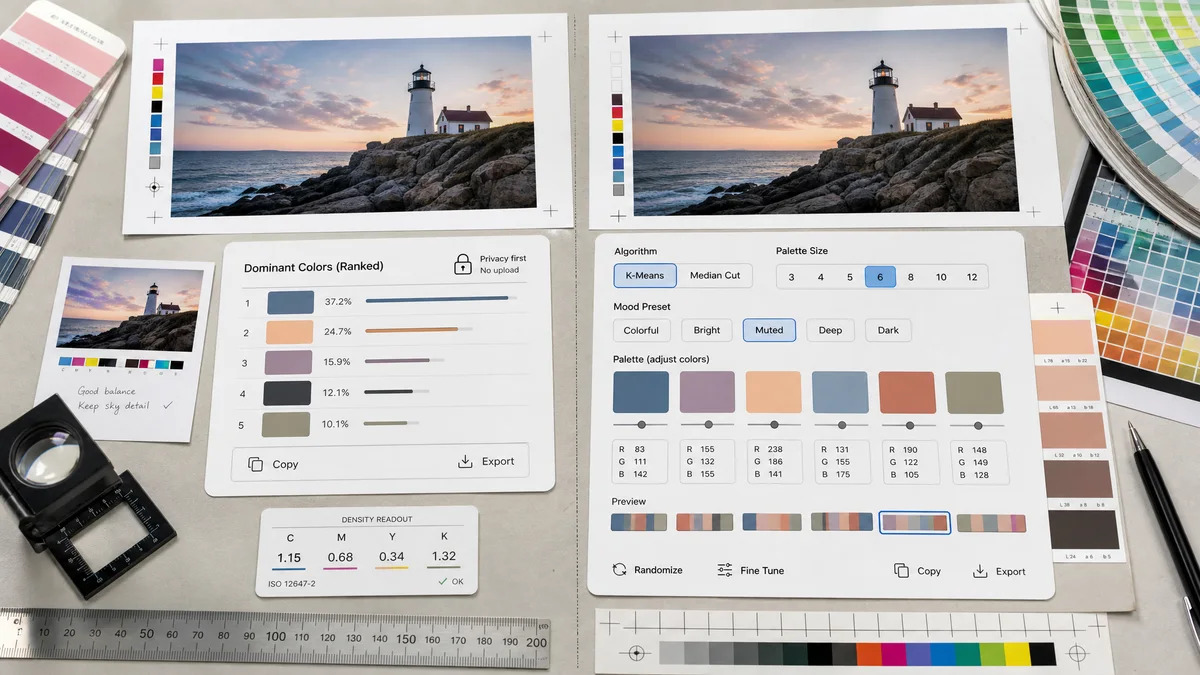
Task: Click the RGB box reading 190, 122, 105
Action: (910, 462)
